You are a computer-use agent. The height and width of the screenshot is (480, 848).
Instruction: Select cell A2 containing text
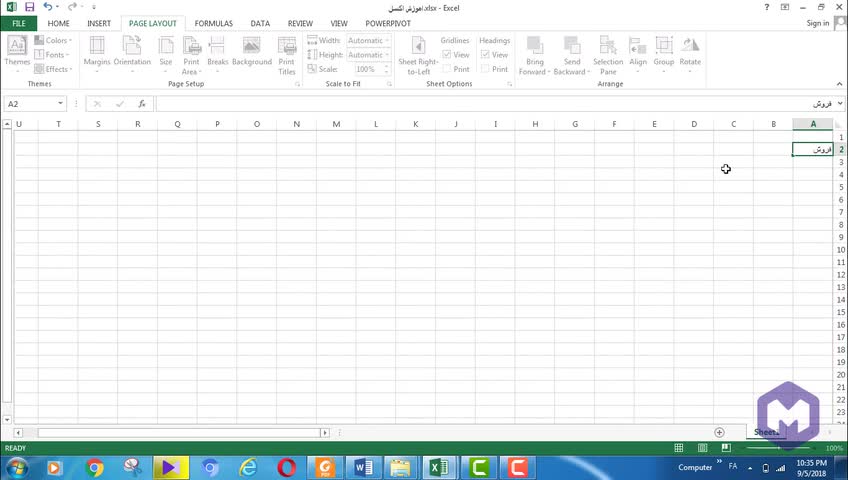[x=813, y=149]
